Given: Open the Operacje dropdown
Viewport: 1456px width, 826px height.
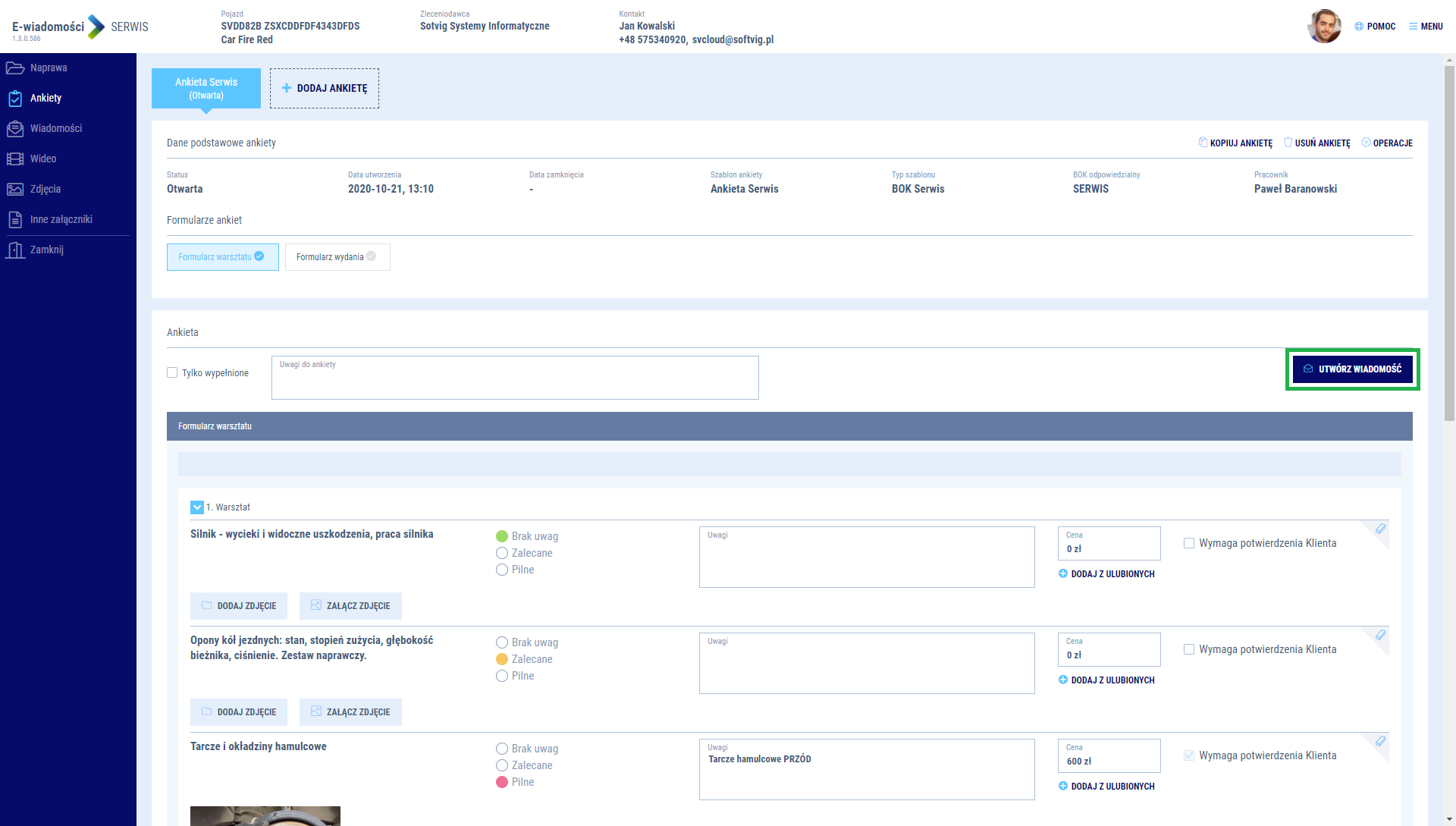Looking at the screenshot, I should 1387,143.
